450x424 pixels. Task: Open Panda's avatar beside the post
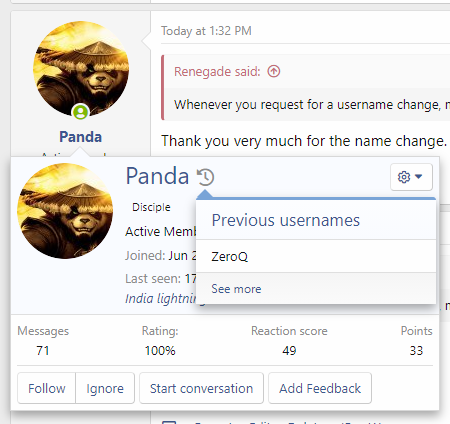point(81,69)
